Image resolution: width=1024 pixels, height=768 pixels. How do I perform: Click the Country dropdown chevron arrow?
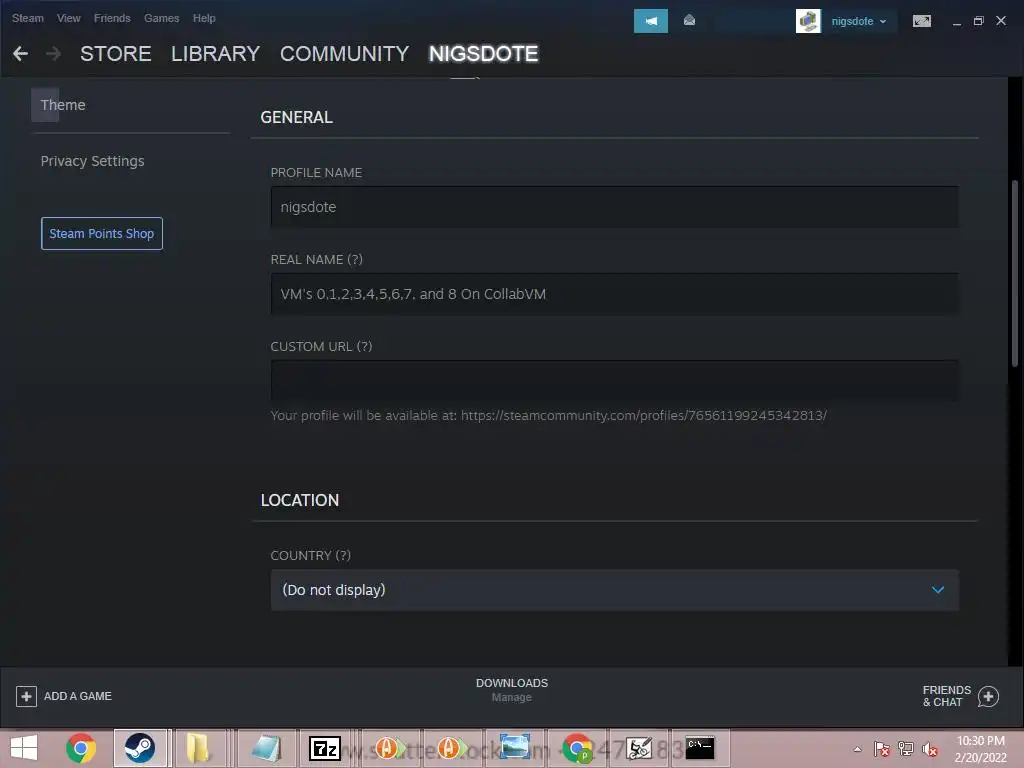point(938,590)
